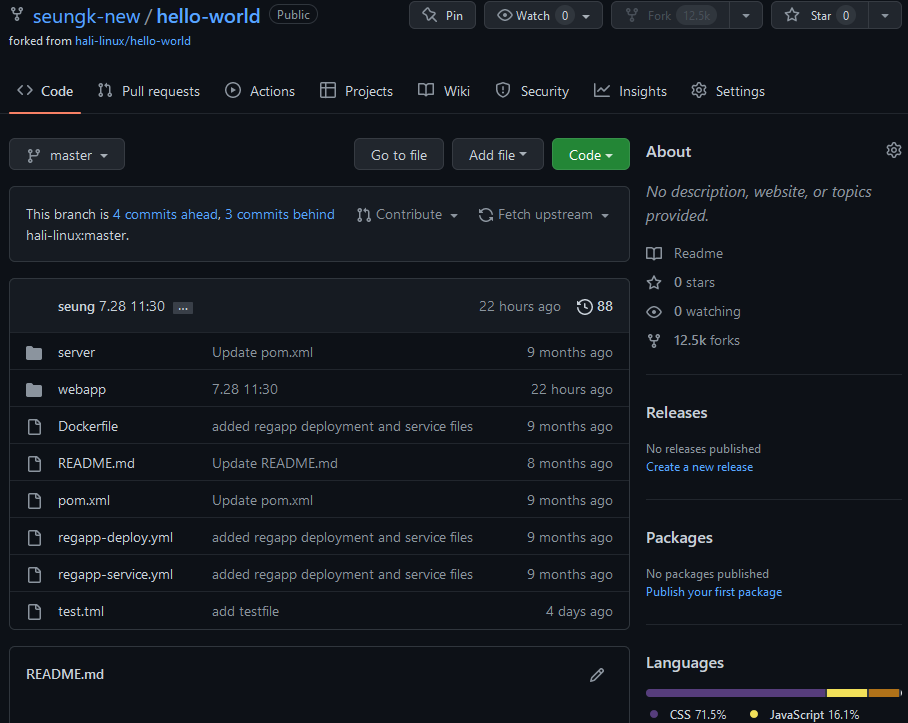Image resolution: width=908 pixels, height=723 pixels.
Task: Pin the repository with the Pin button
Action: point(442,15)
